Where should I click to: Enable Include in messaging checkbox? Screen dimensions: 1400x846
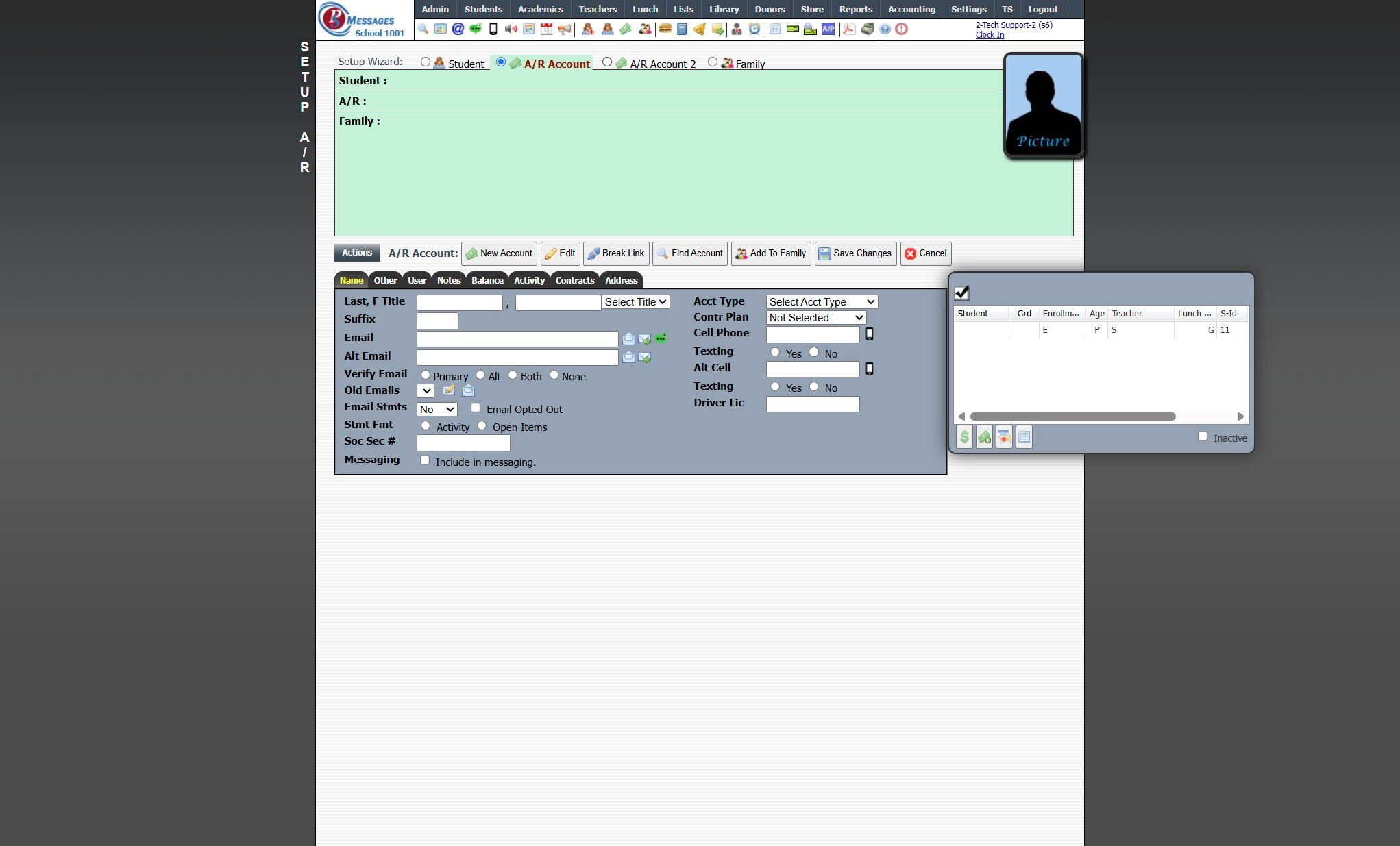pos(425,460)
